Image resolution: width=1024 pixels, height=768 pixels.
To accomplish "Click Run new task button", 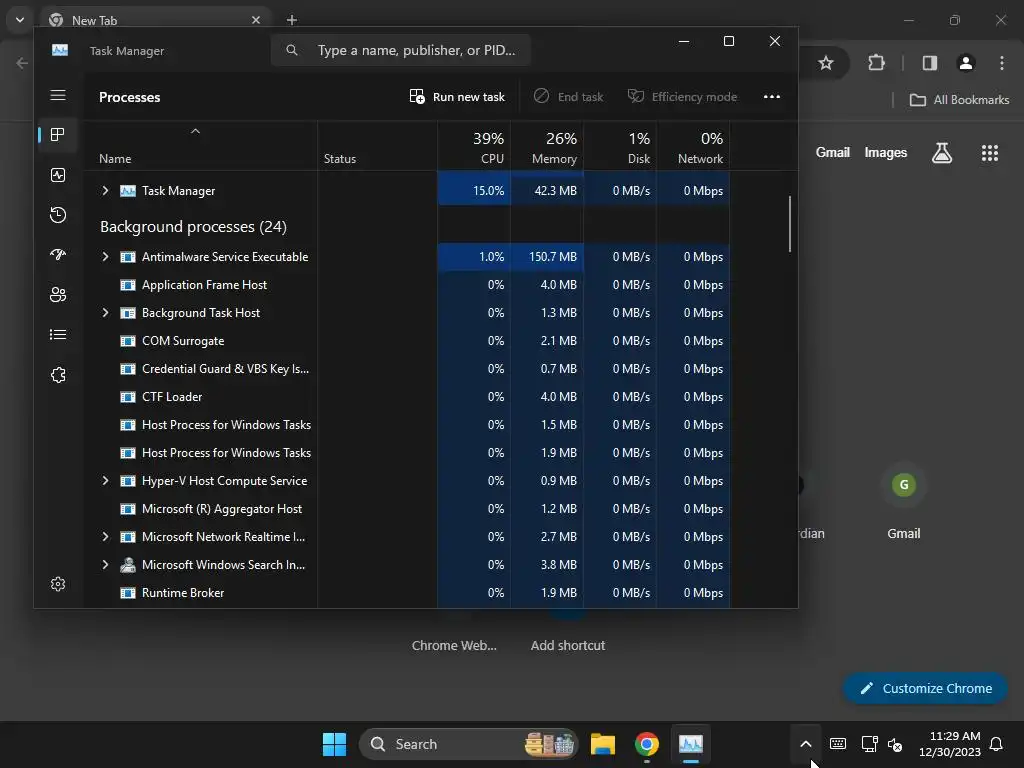I will (457, 97).
